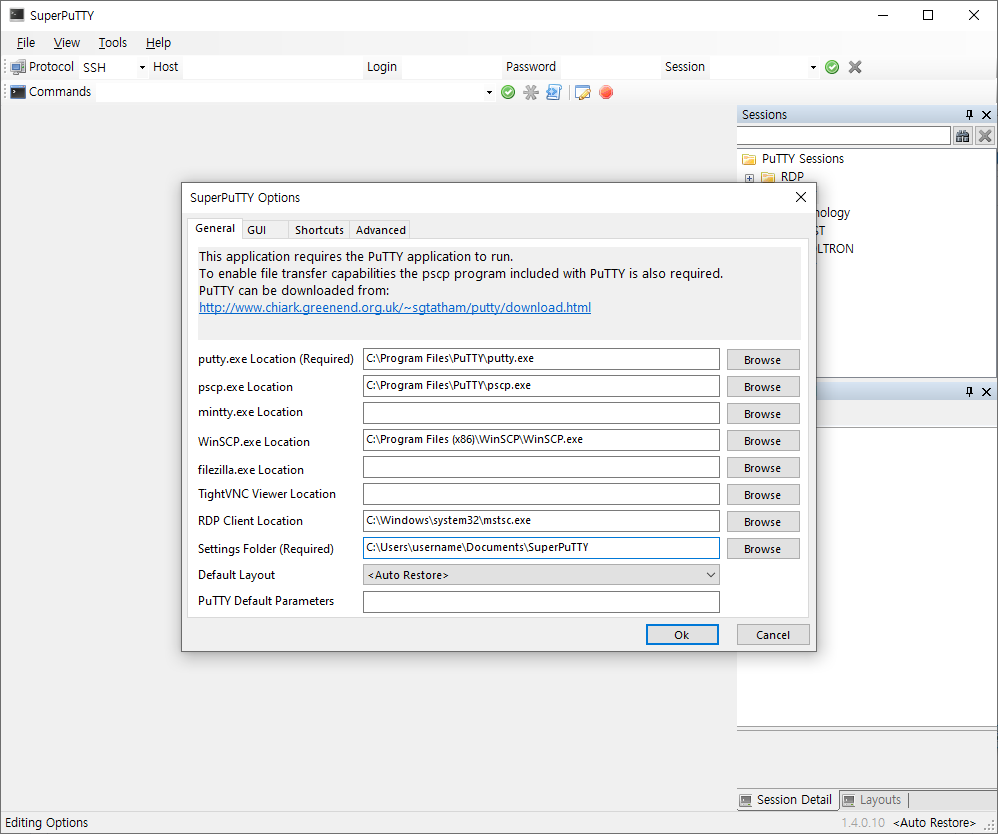Click the green connect icon after Session field

tap(831, 67)
